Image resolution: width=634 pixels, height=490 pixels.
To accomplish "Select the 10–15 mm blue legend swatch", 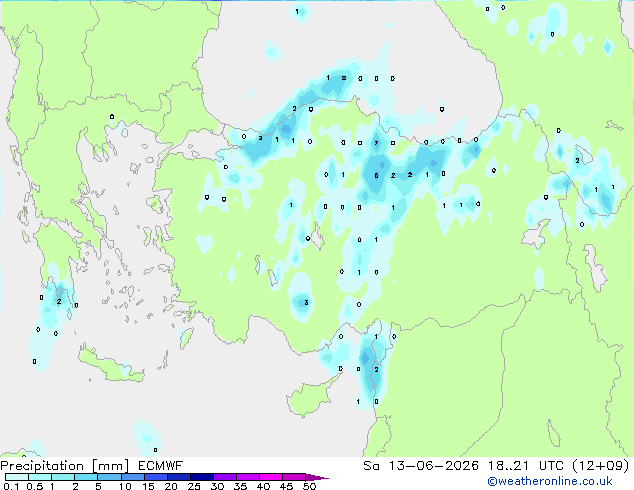I will (x=133, y=477).
